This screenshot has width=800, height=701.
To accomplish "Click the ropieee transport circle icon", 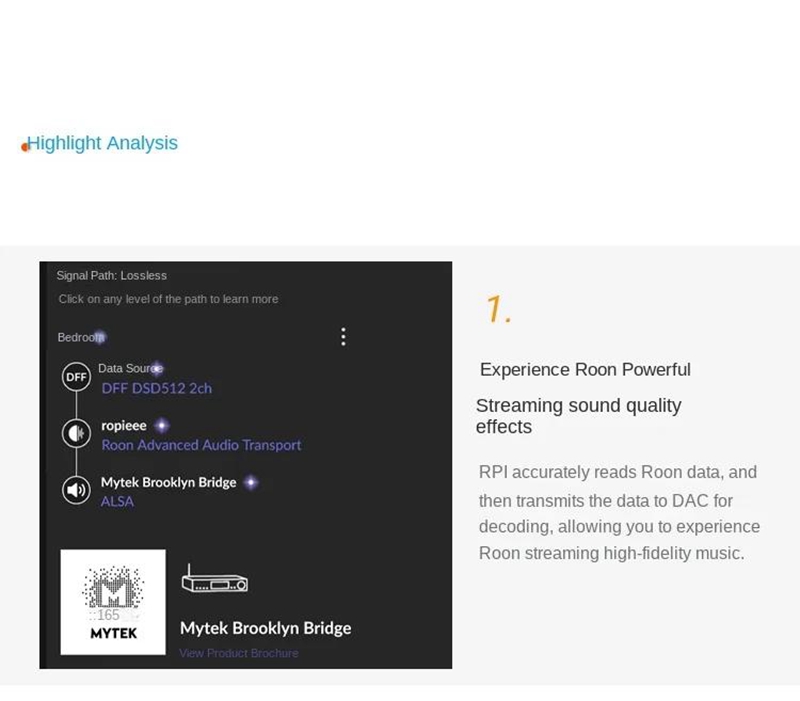I will pos(77,434).
